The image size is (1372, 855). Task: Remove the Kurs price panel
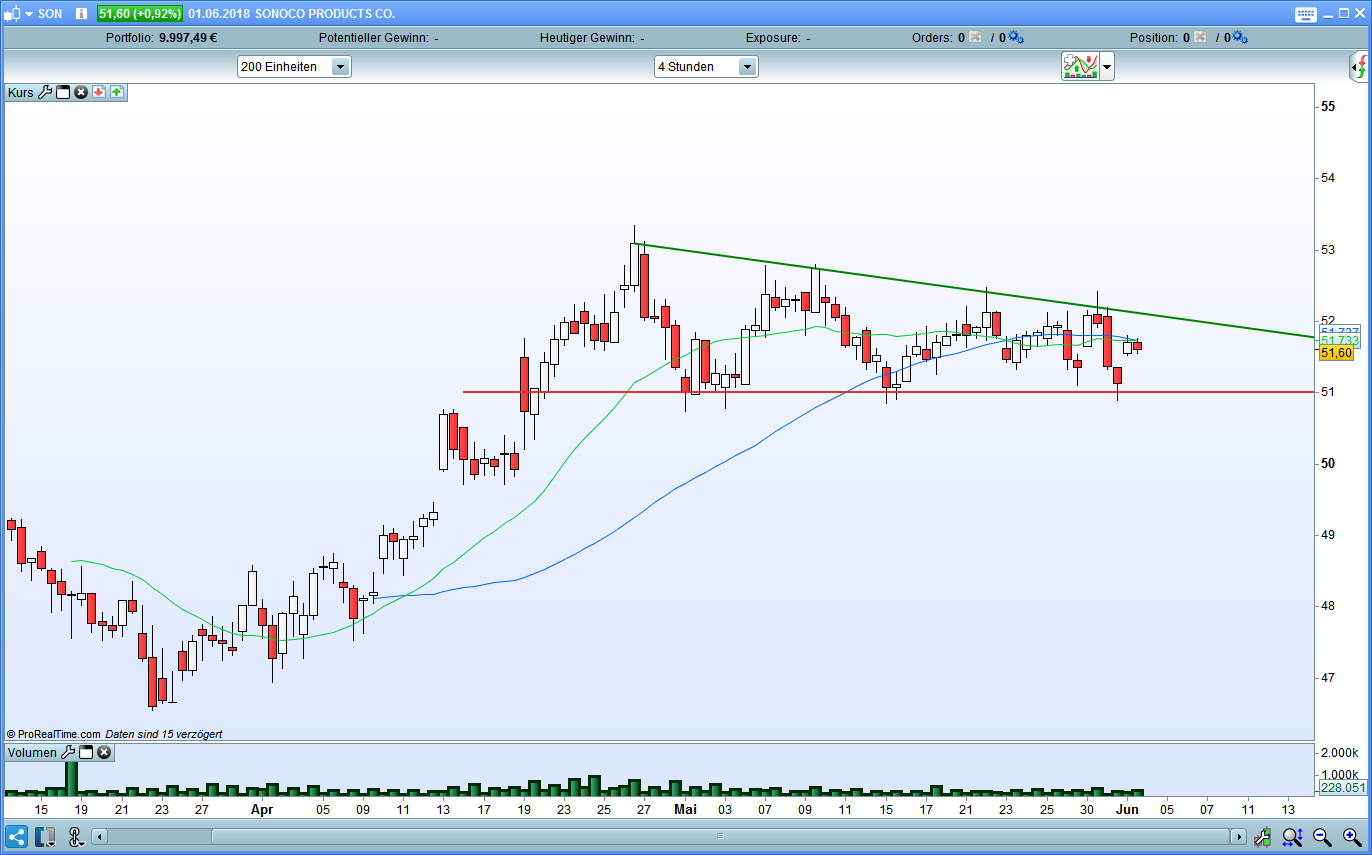pyautogui.click(x=81, y=92)
